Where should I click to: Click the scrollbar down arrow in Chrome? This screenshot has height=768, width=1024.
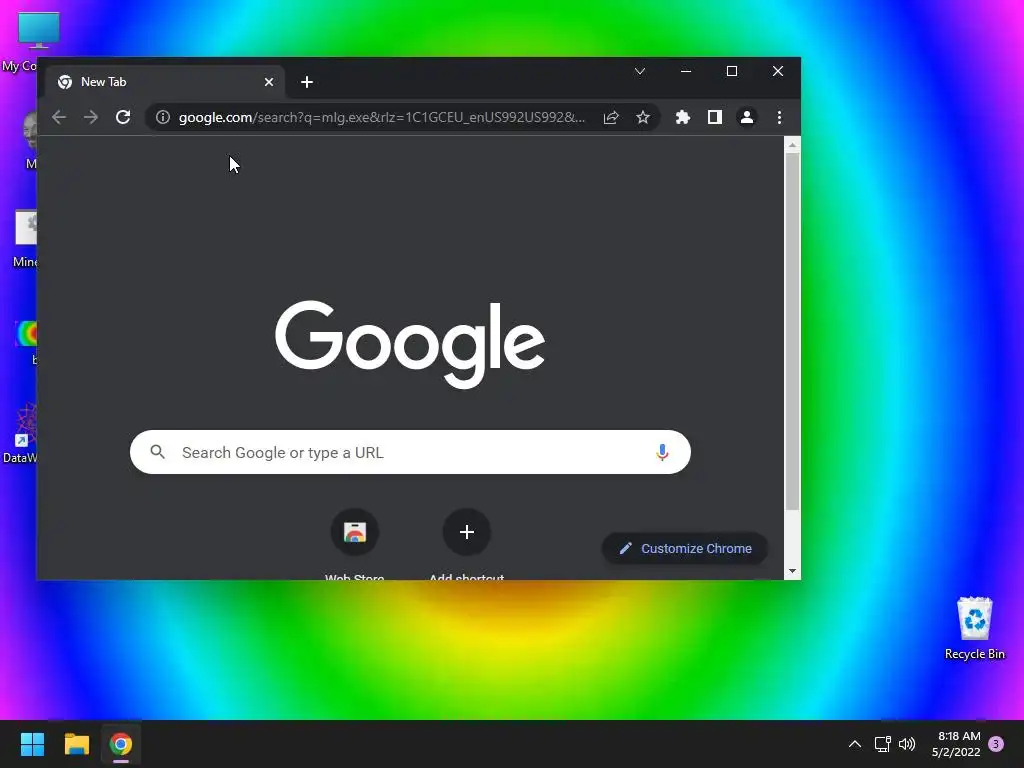(792, 571)
